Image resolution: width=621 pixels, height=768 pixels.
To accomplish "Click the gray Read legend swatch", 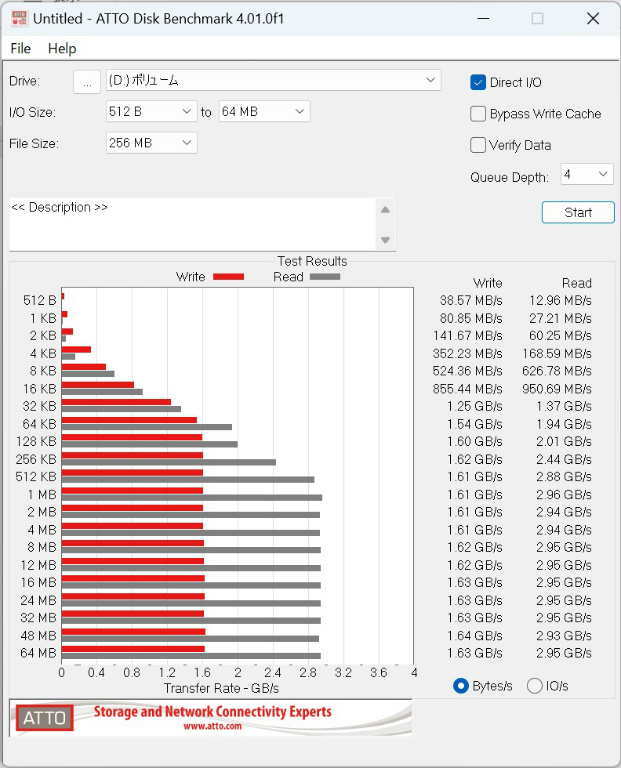I will click(325, 277).
